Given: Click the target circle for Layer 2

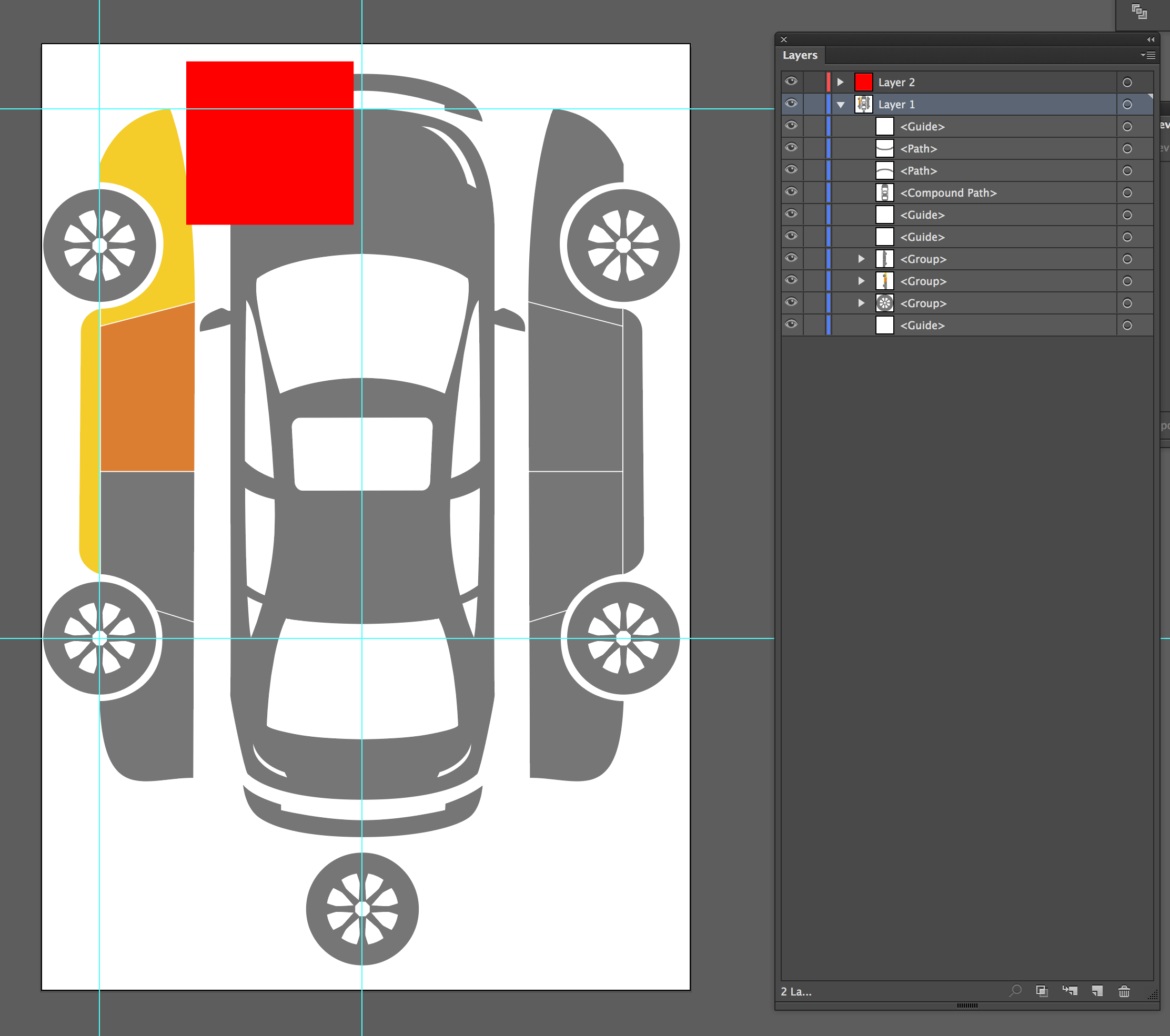Looking at the screenshot, I should (1127, 83).
